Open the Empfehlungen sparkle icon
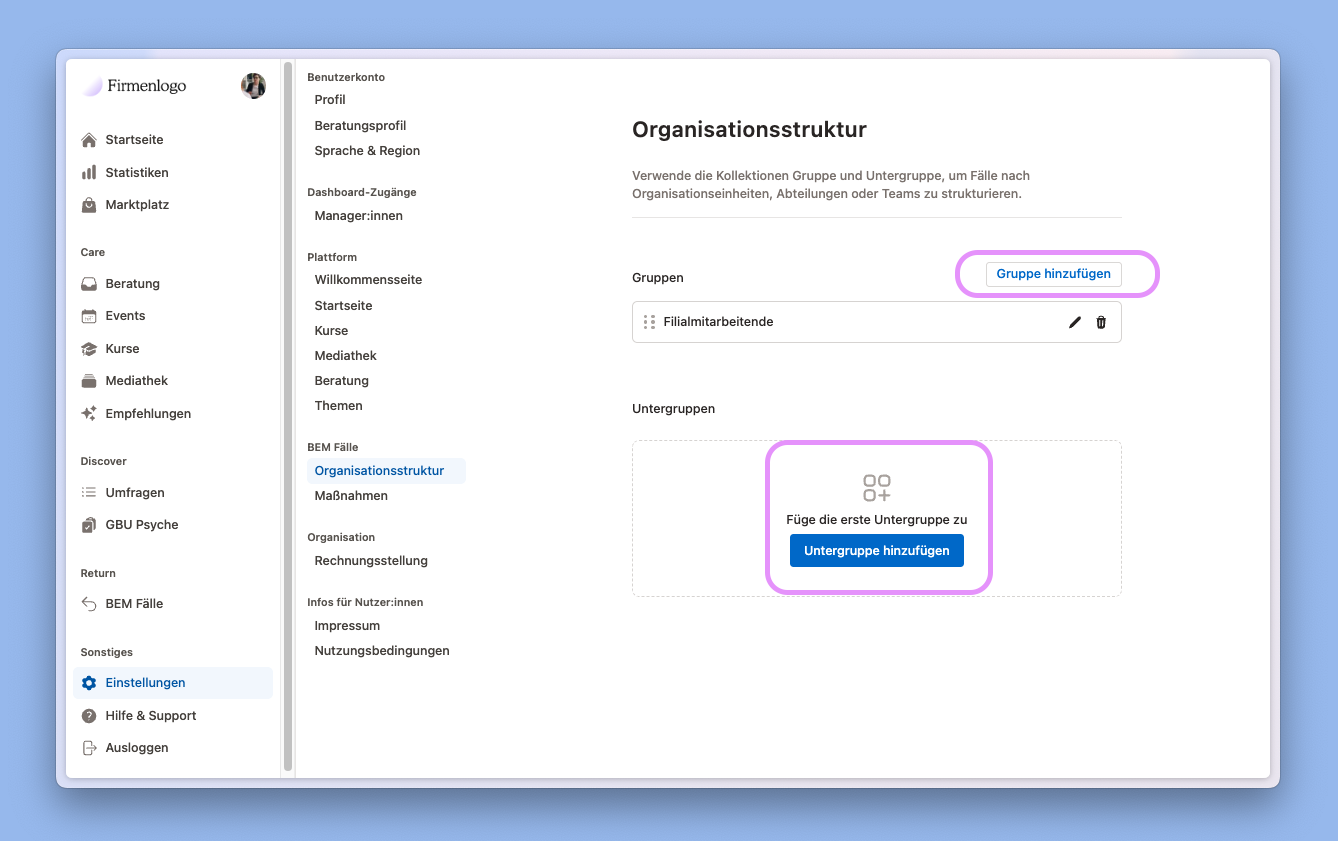The height and width of the screenshot is (841, 1338). click(x=89, y=414)
